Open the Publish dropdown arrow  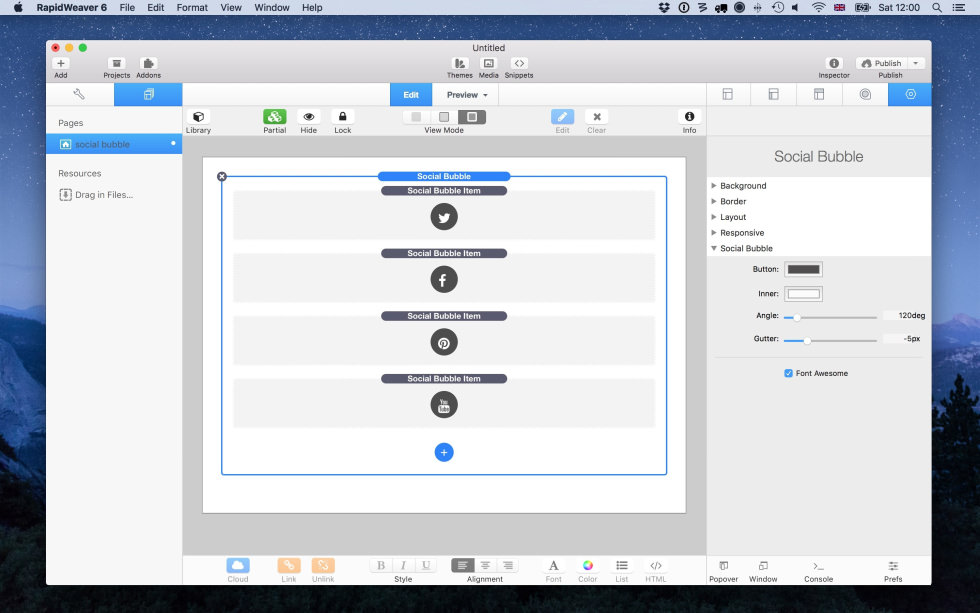point(916,63)
